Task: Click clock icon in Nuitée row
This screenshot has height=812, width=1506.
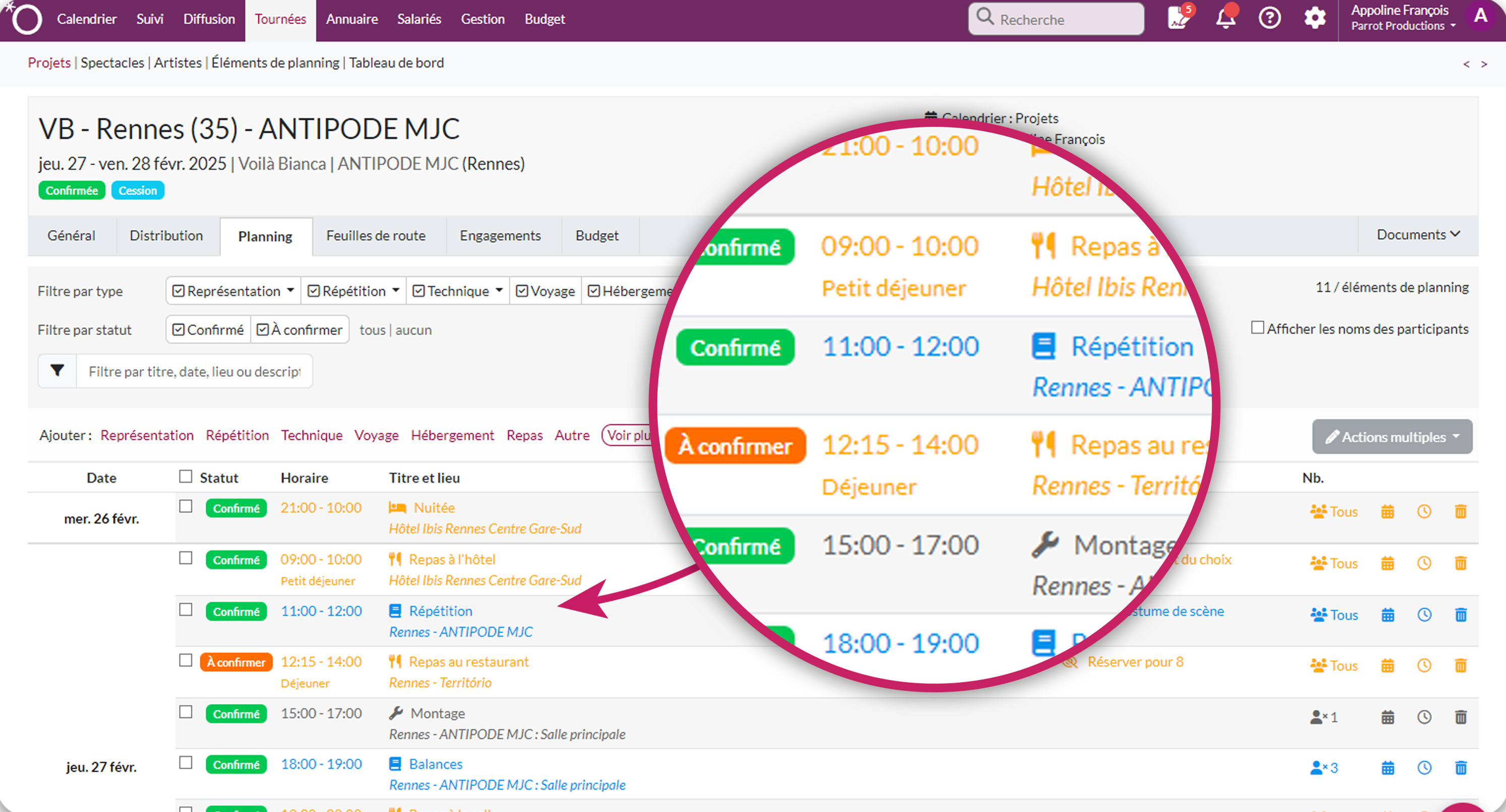Action: 1424,512
